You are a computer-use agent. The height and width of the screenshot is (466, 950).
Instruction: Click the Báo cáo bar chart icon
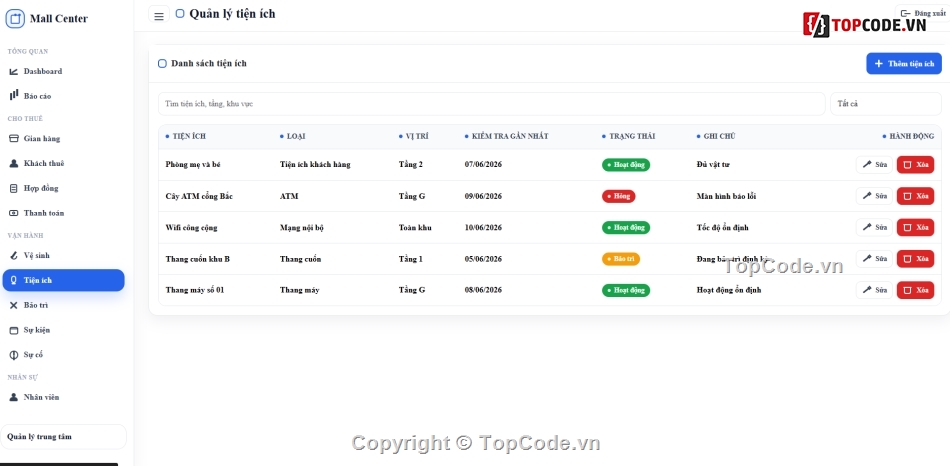point(13,95)
